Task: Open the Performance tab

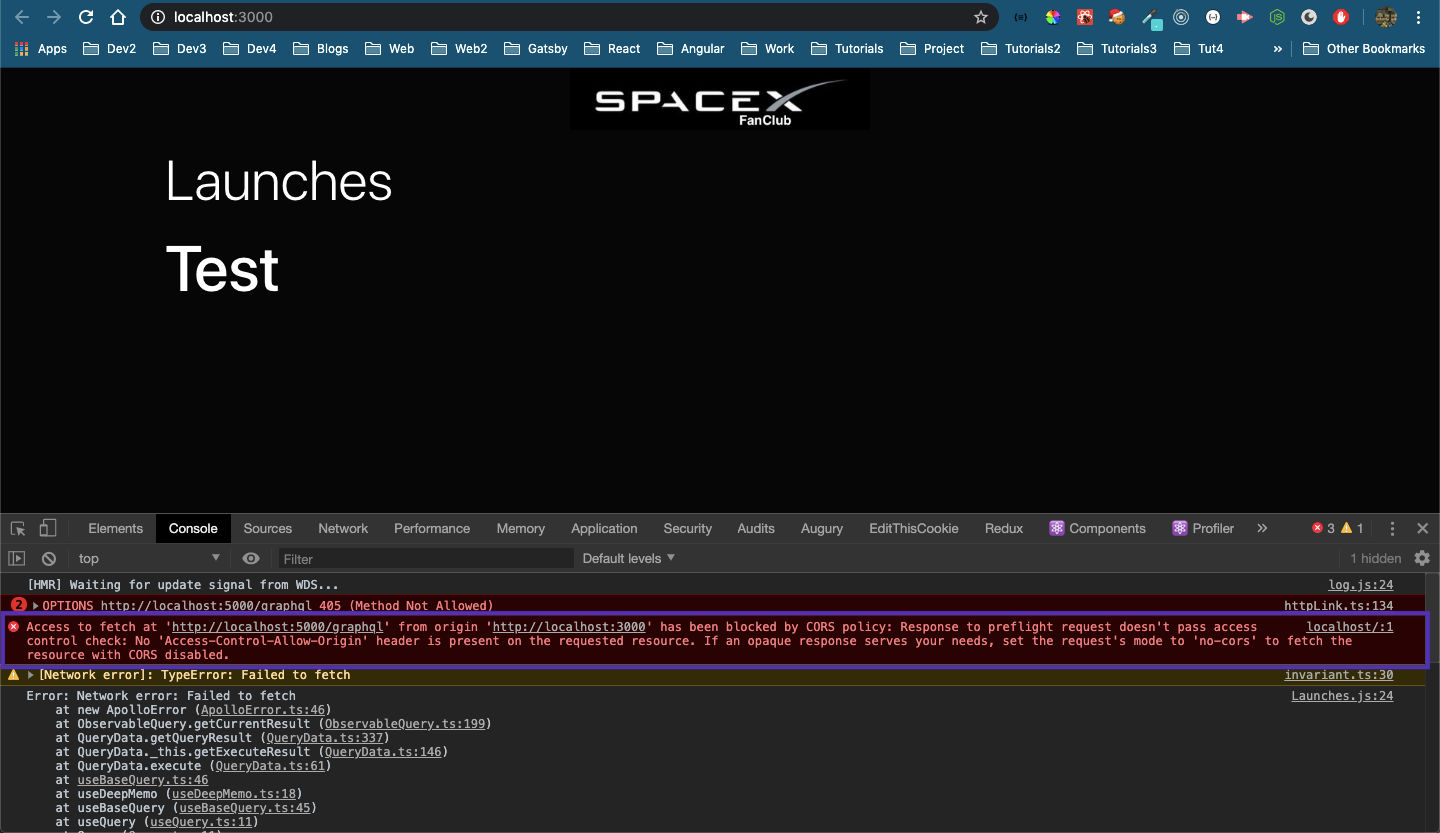Action: (432, 528)
